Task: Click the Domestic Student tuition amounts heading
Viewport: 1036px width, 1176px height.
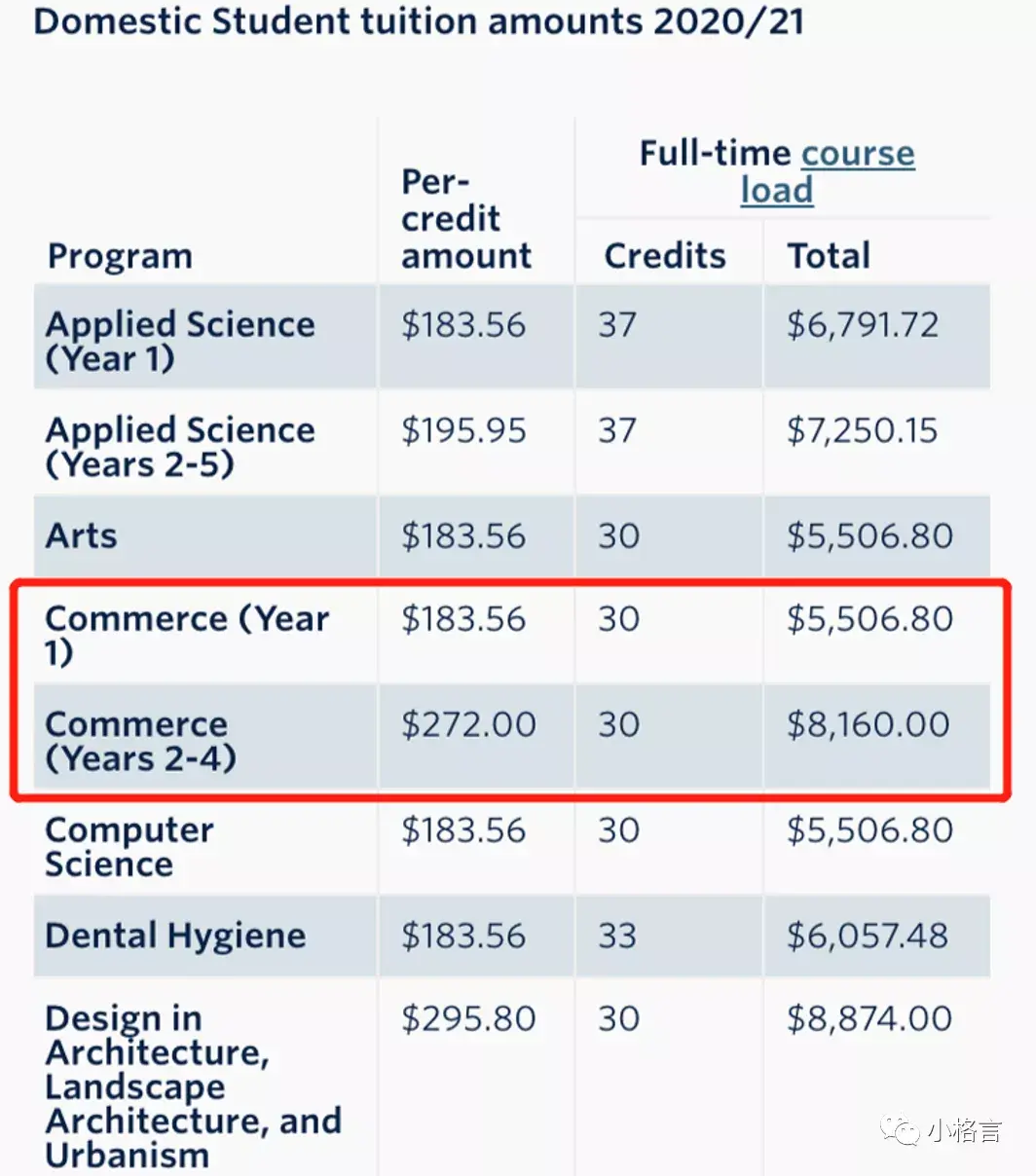Action: 419,21
